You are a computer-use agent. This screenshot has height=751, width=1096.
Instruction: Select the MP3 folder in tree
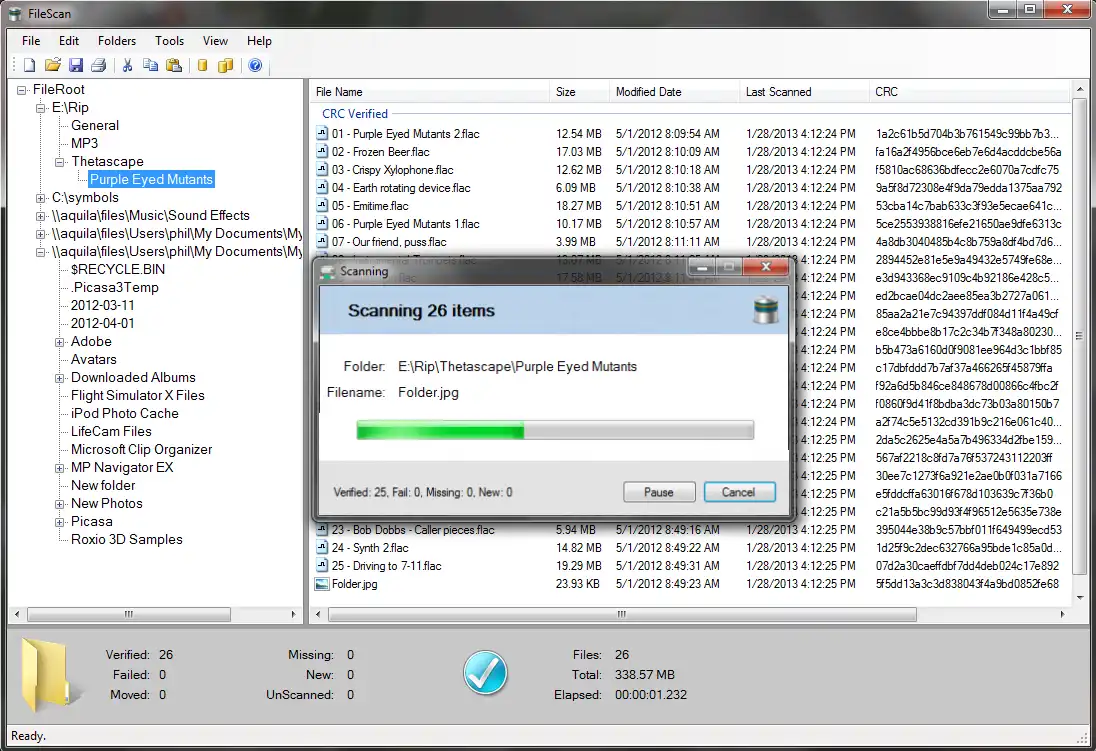(x=84, y=143)
